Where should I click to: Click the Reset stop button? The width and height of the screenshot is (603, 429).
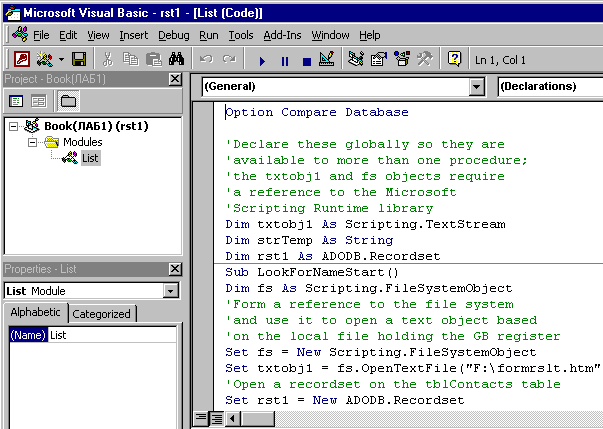[306, 61]
